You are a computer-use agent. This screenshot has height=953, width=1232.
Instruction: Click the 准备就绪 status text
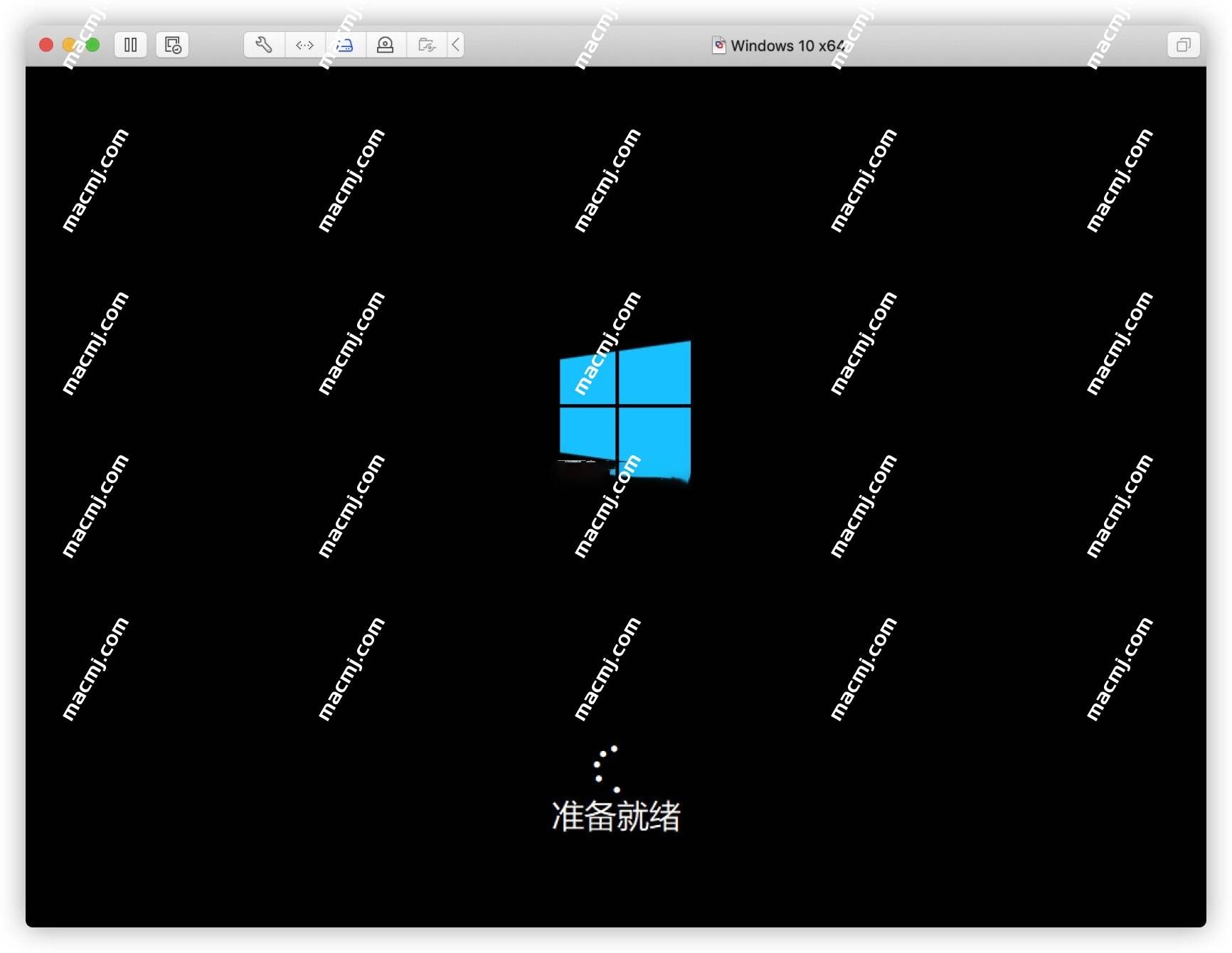pyautogui.click(x=616, y=816)
